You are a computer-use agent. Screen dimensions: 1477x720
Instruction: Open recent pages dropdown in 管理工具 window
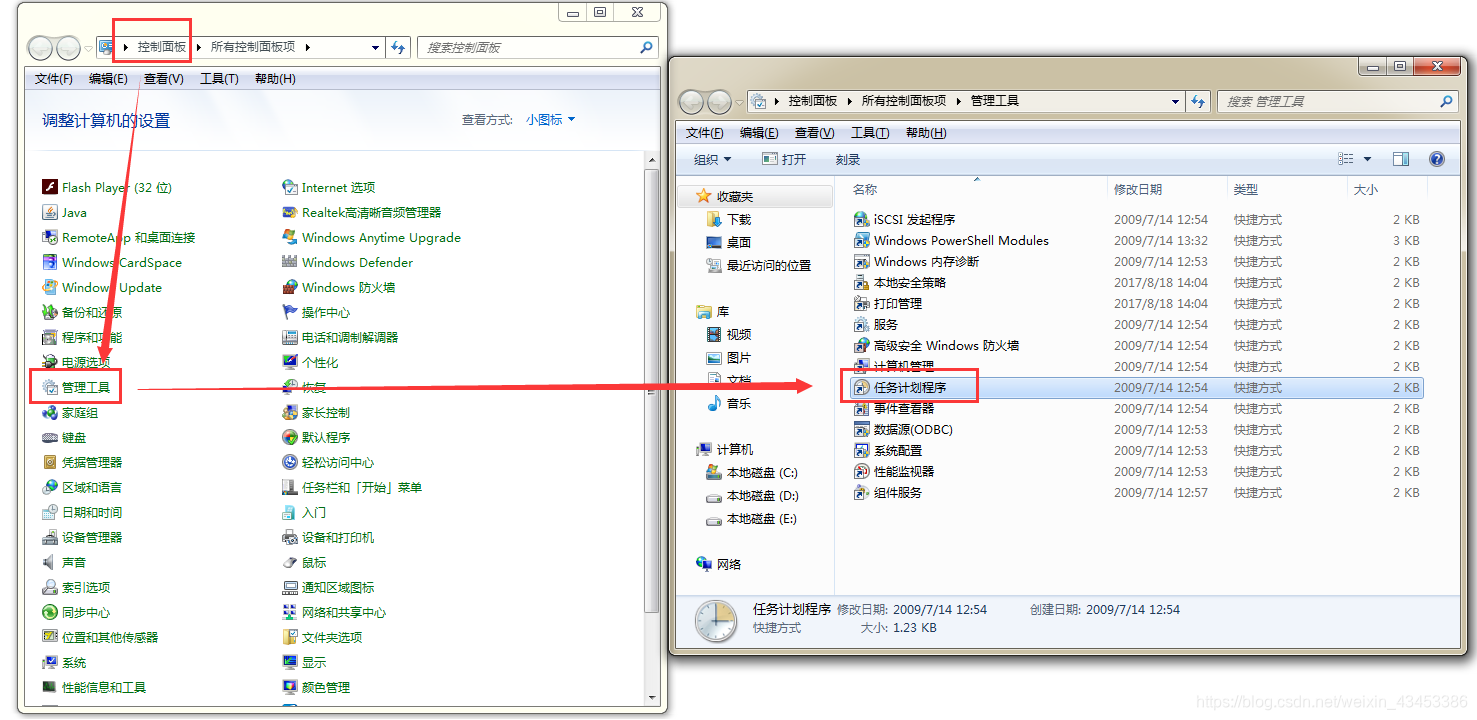click(x=740, y=101)
